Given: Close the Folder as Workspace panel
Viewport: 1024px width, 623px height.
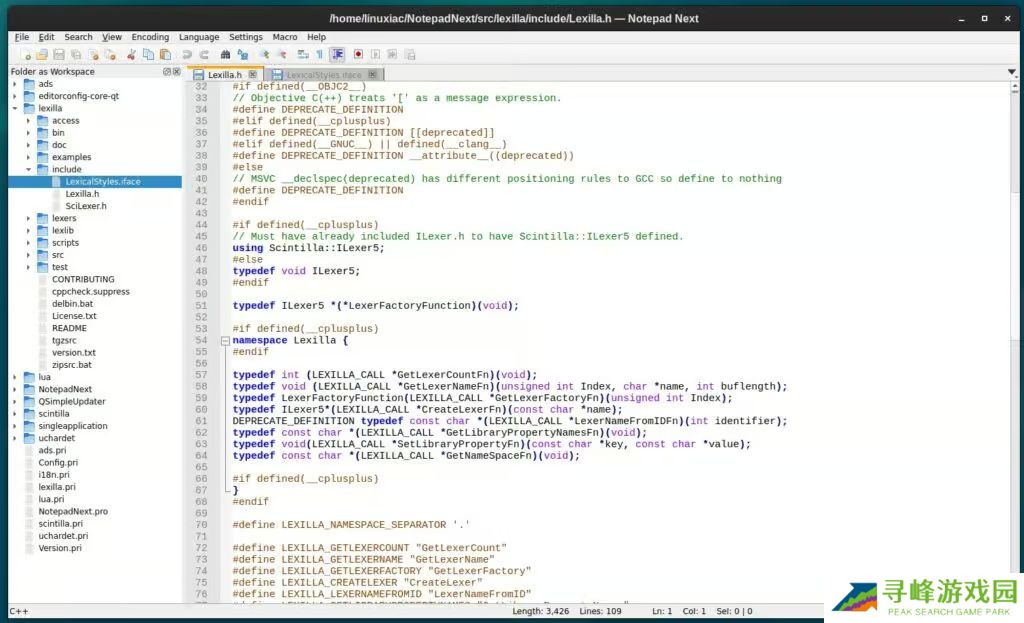Looking at the screenshot, I should point(178,72).
